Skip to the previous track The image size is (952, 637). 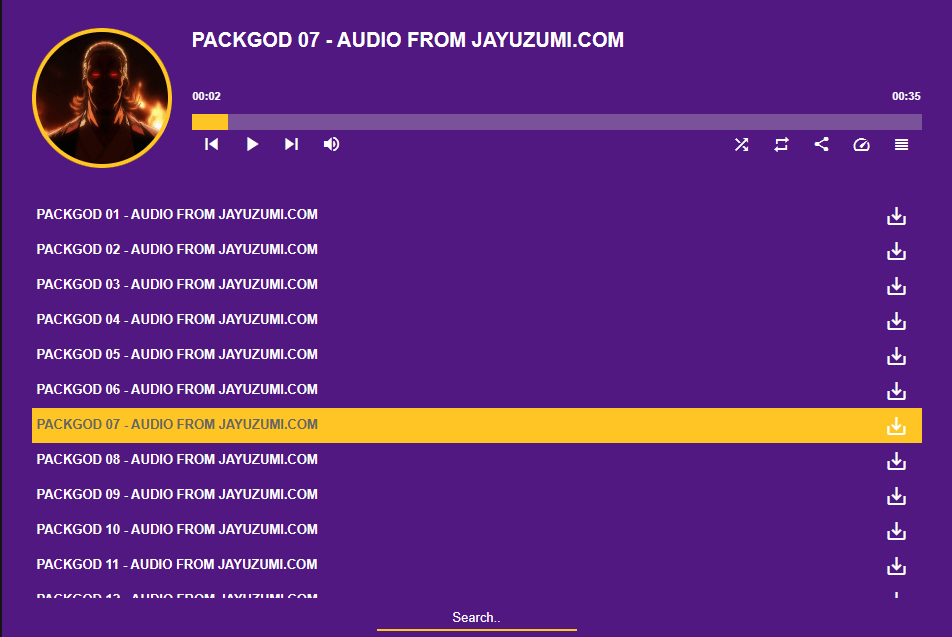(x=211, y=144)
